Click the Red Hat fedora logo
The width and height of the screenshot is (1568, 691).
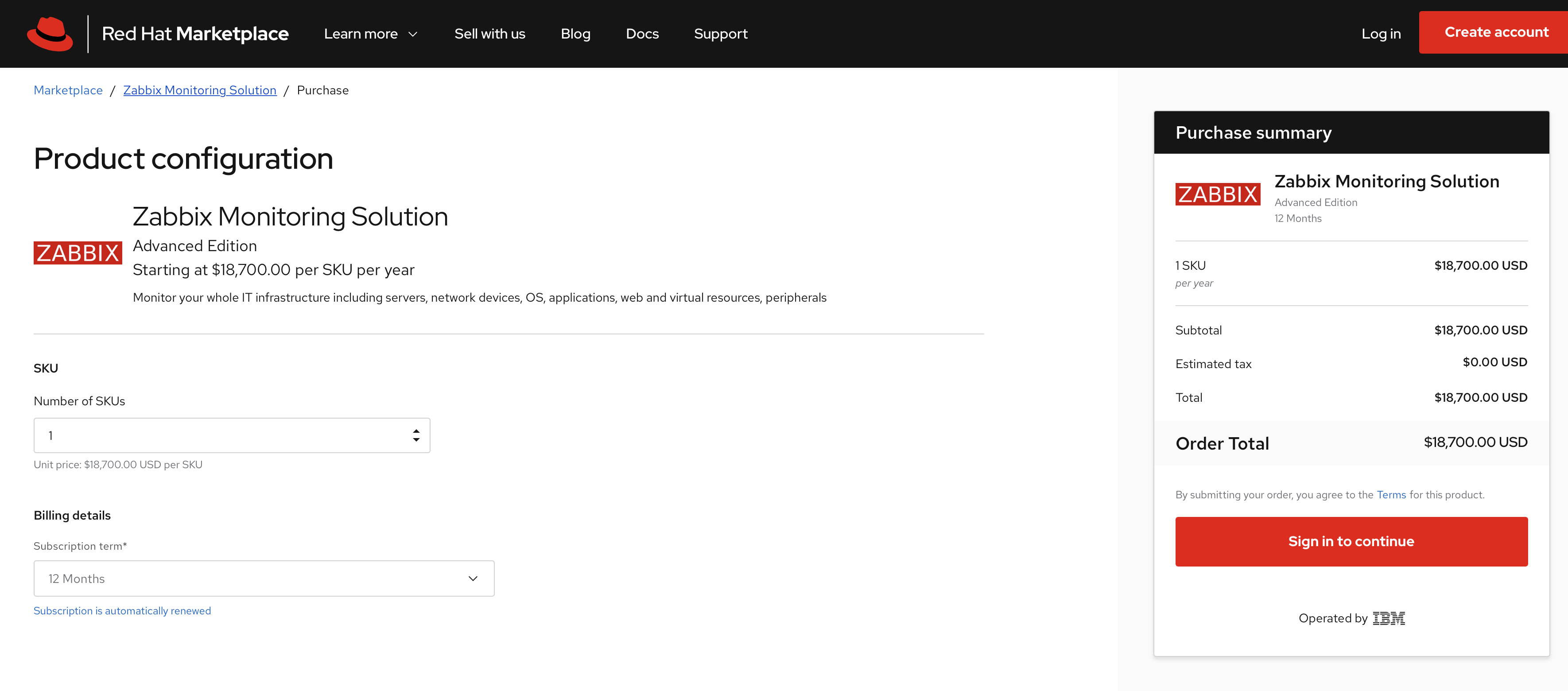coord(50,34)
